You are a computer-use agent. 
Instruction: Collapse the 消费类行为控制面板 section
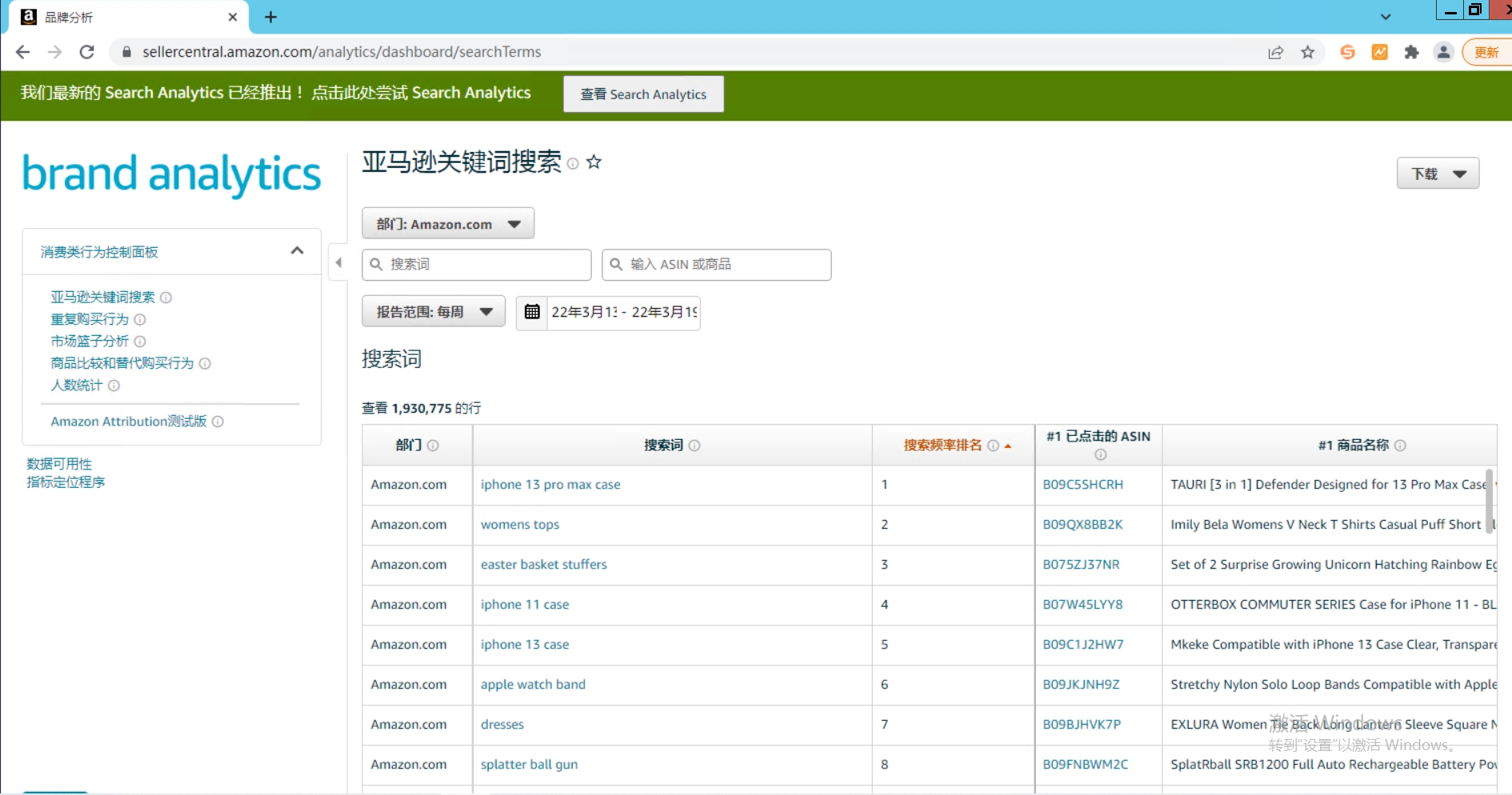click(297, 251)
